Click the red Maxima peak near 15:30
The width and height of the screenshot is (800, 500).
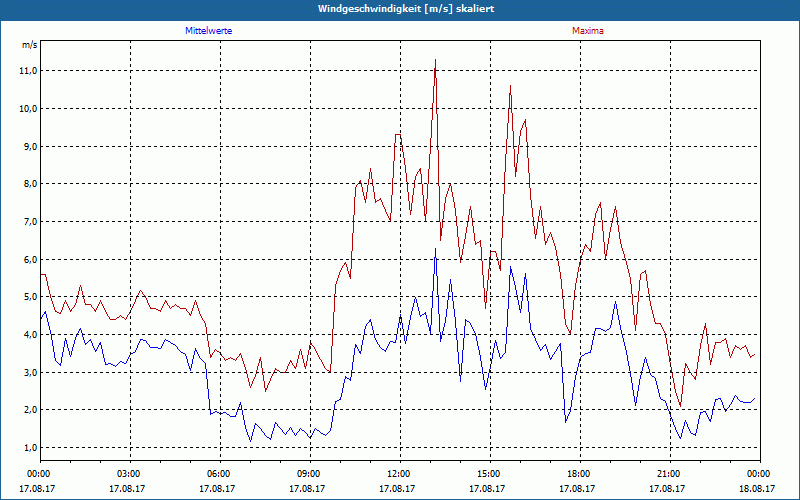tap(510, 86)
